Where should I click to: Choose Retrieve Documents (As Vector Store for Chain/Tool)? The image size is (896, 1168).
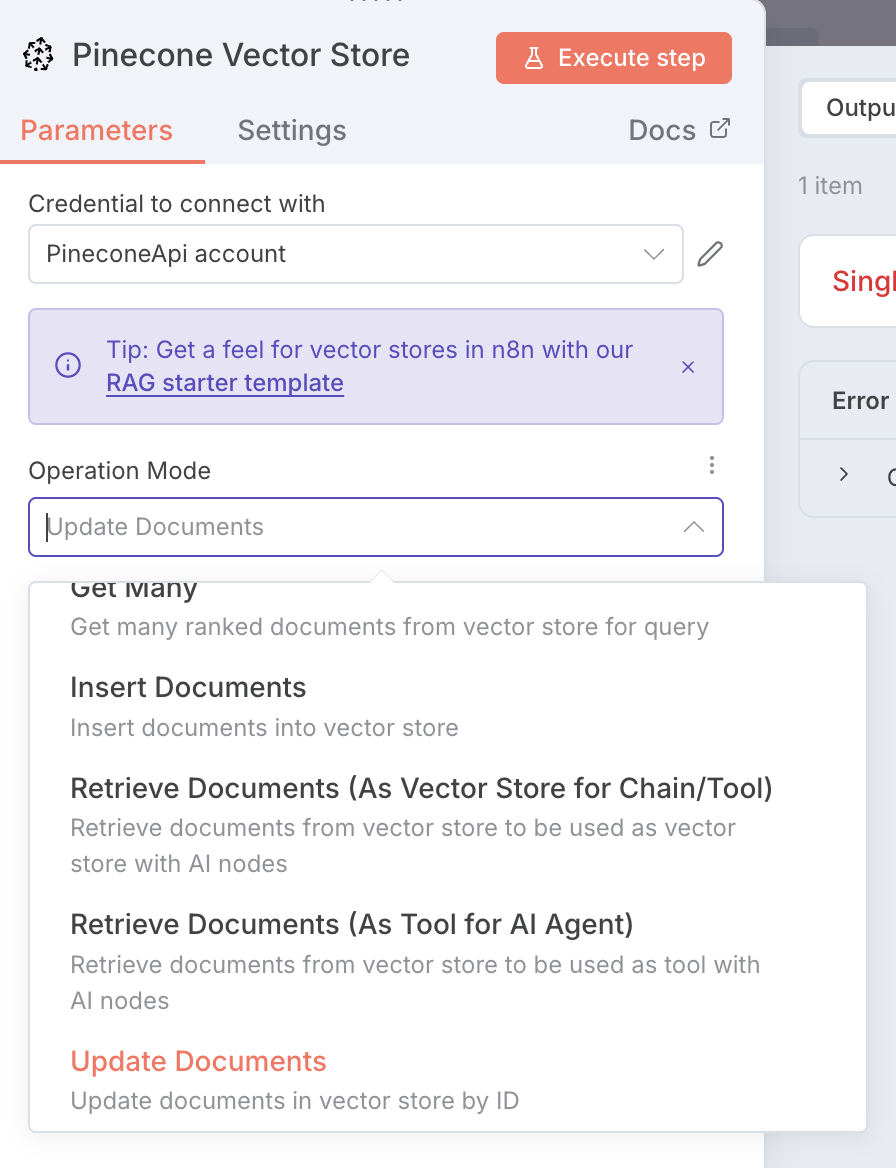(x=447, y=825)
